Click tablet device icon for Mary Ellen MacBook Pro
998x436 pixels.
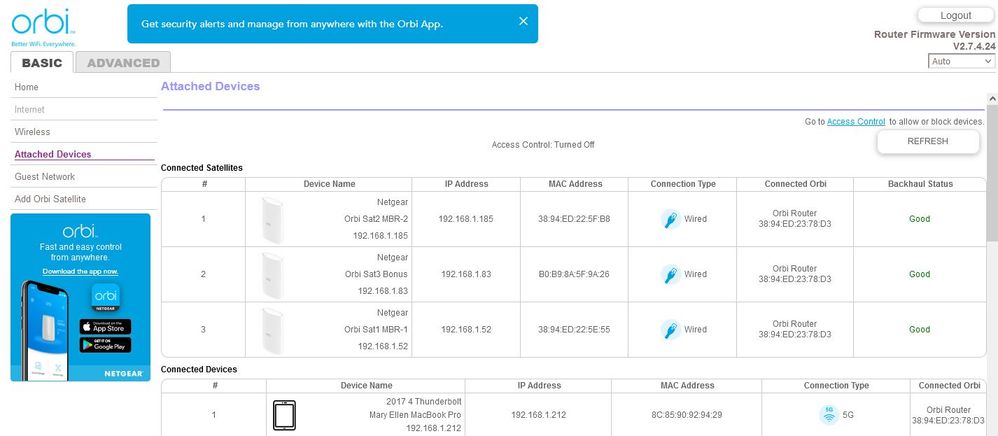(284, 415)
